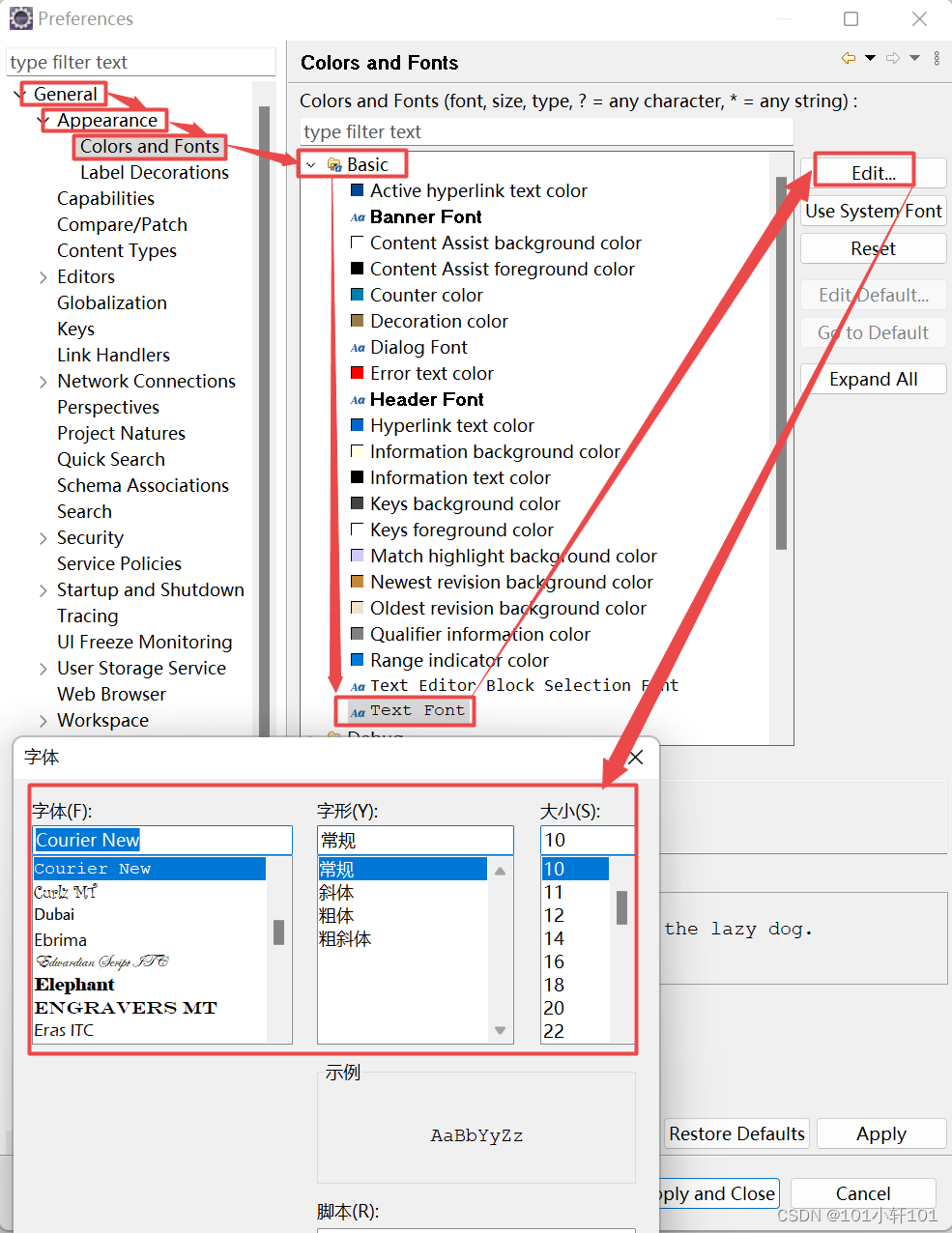The width and height of the screenshot is (952, 1233).
Task: Choose 粗体 bold font style
Action: coord(336,915)
